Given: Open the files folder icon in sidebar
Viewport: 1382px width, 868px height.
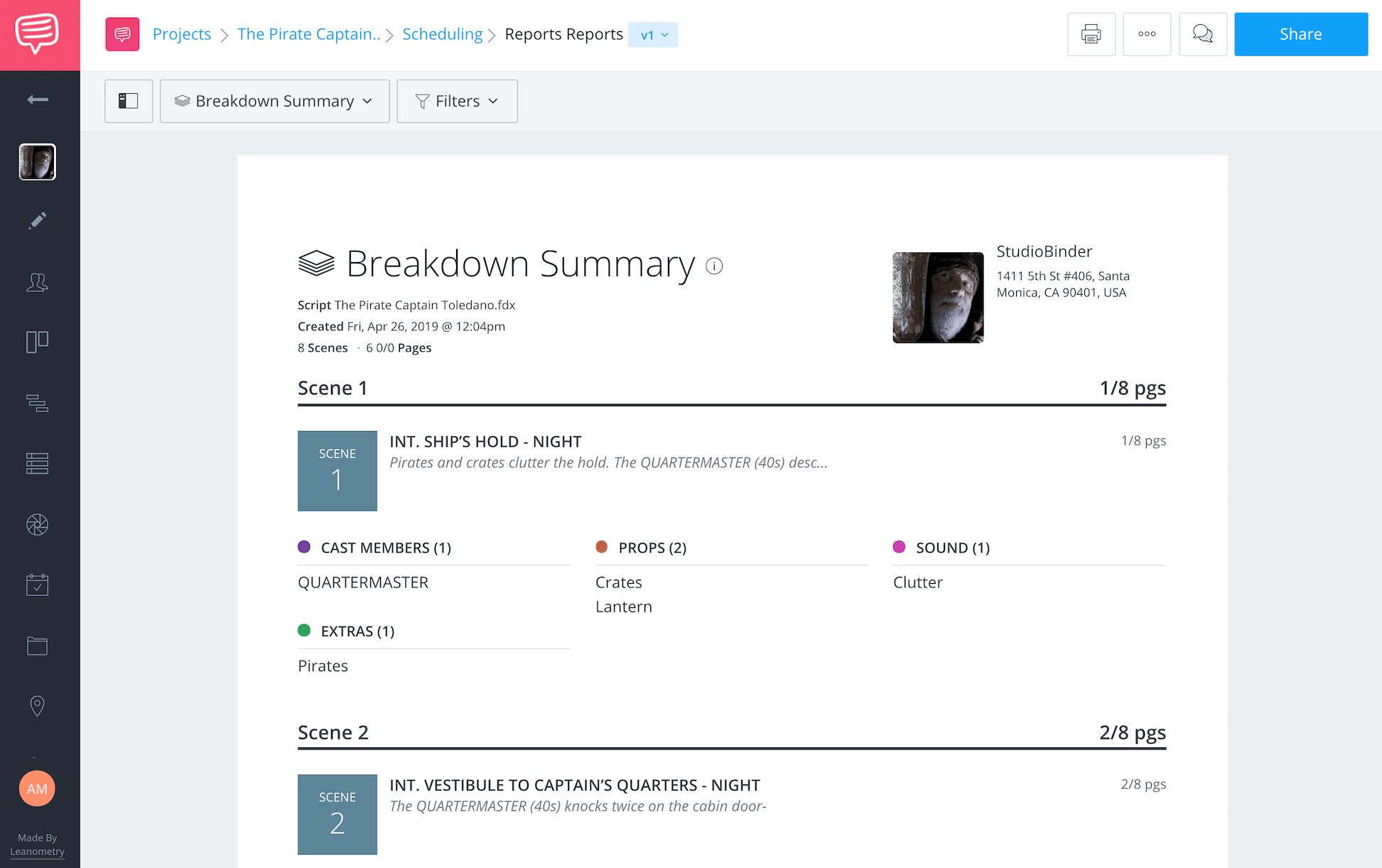Looking at the screenshot, I should coord(38,646).
